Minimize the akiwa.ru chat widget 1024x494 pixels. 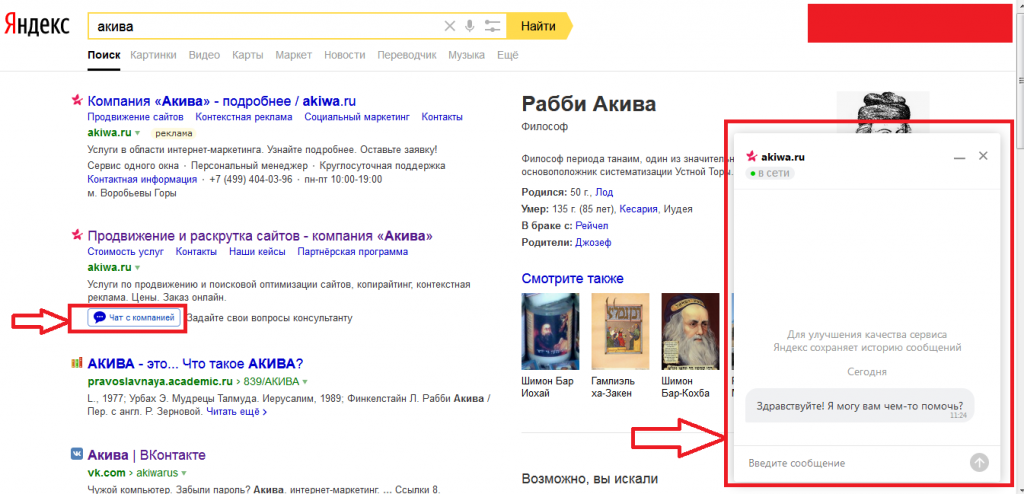[x=959, y=157]
